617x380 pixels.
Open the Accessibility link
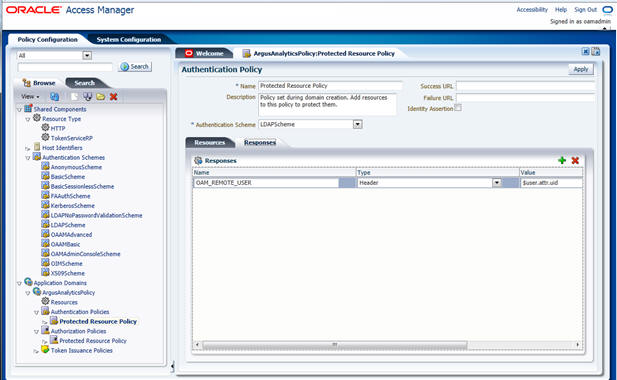[x=532, y=9]
